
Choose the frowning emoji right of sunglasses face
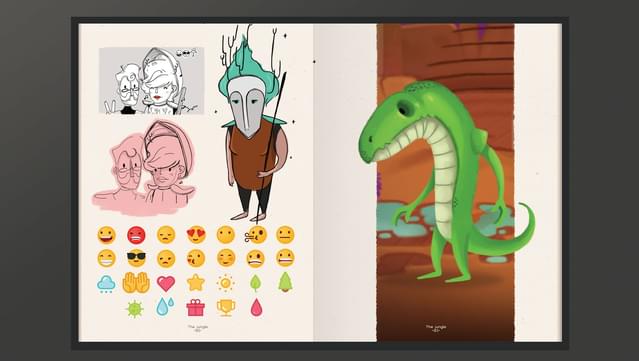click(x=166, y=259)
